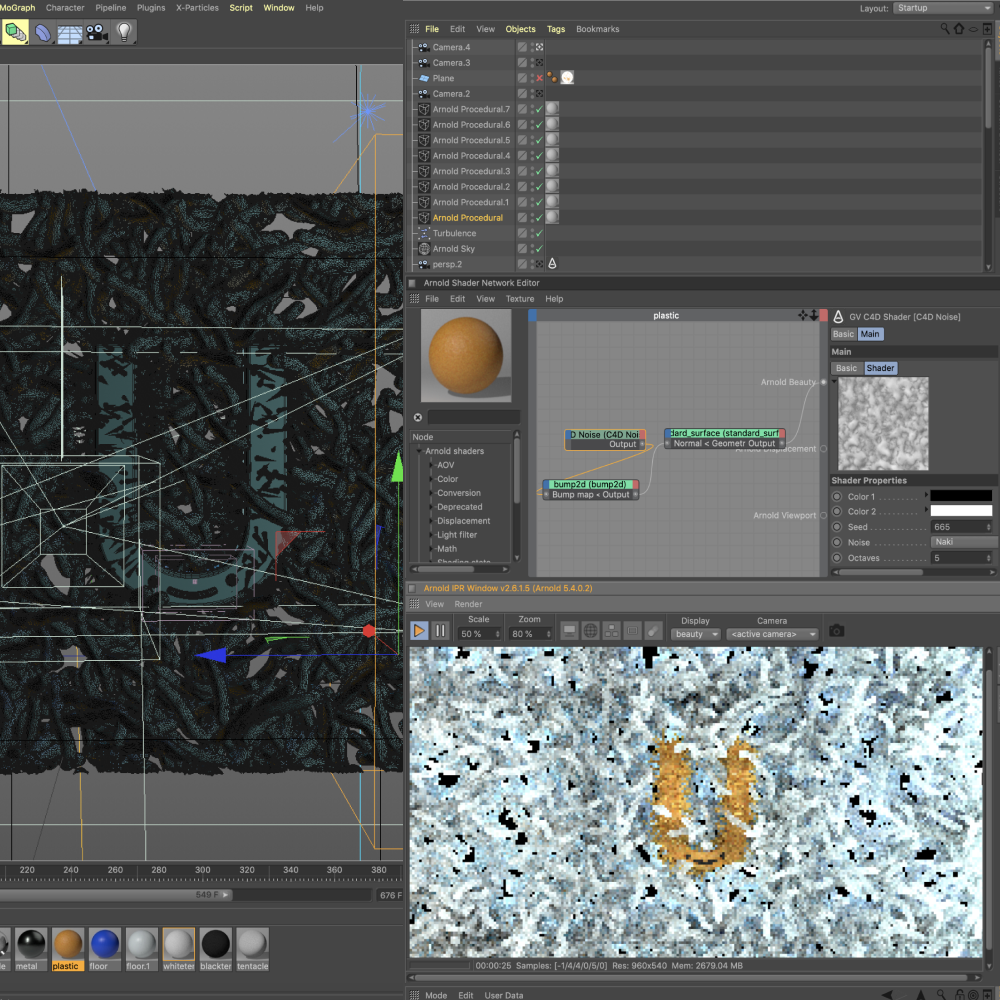Click the floor/environment grid icon
Viewport: 1000px width, 1000px height.
(70, 33)
